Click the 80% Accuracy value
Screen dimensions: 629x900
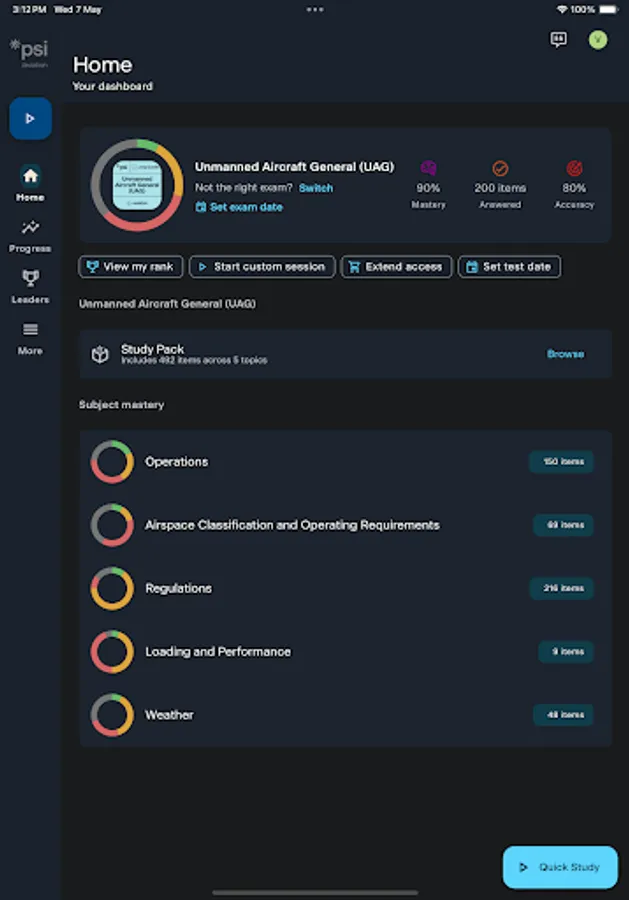click(574, 188)
